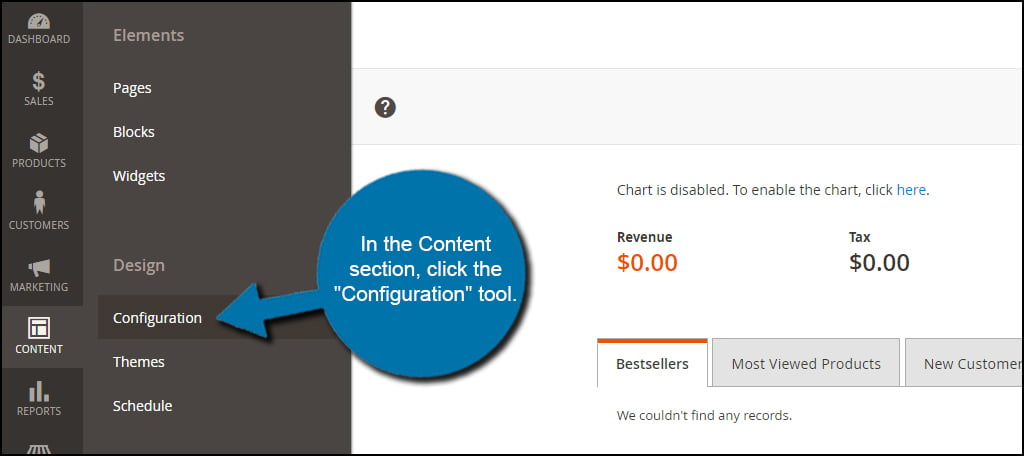Open the Stores icon in sidebar
This screenshot has height=456, width=1024.
click(39, 447)
